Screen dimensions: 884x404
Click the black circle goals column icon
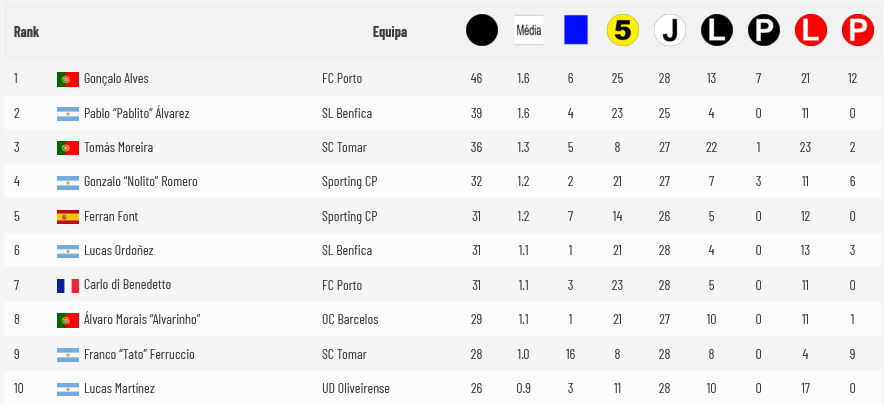point(481,31)
